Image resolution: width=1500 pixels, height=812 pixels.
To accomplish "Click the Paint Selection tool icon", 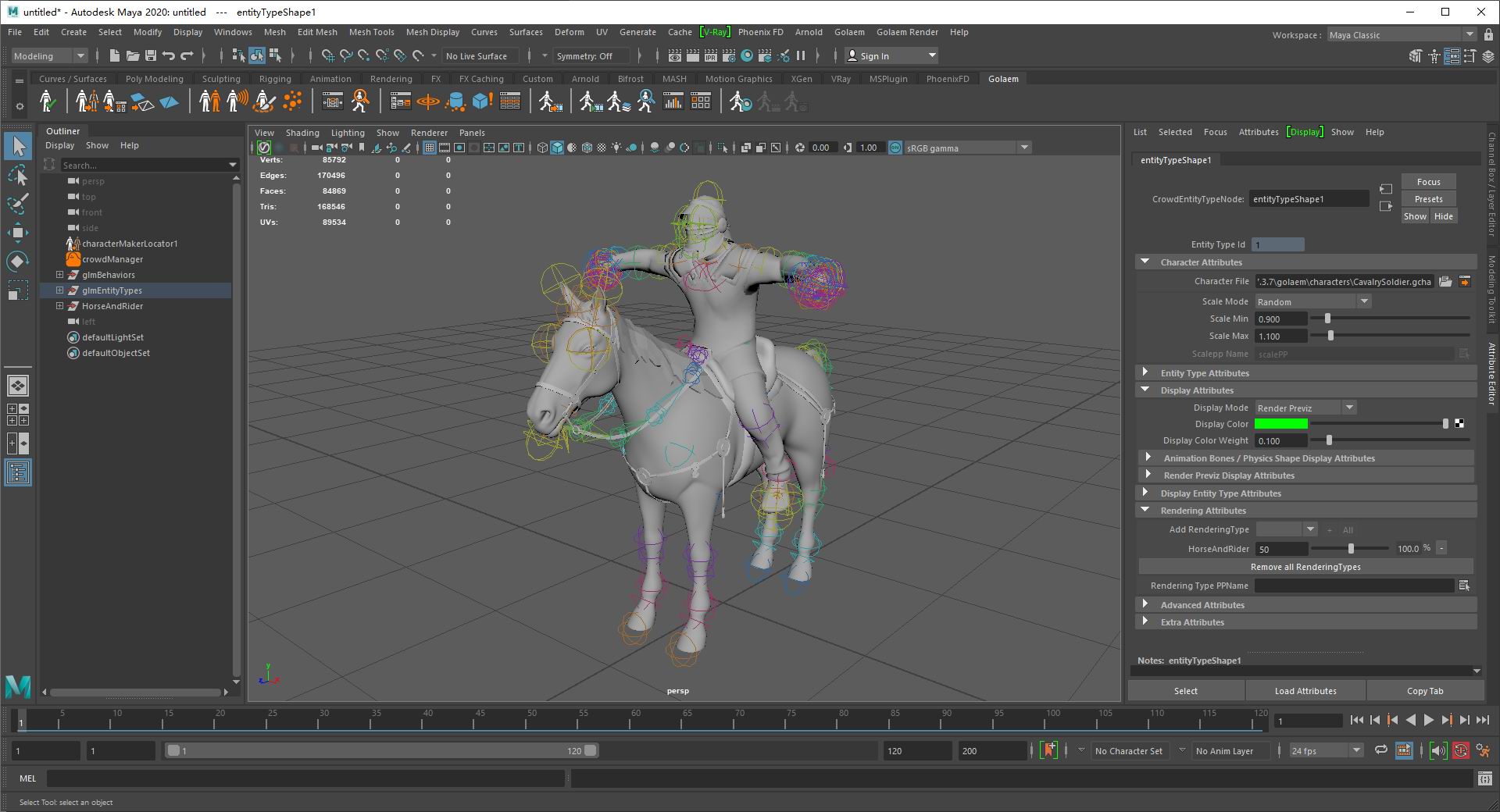I will click(17, 204).
